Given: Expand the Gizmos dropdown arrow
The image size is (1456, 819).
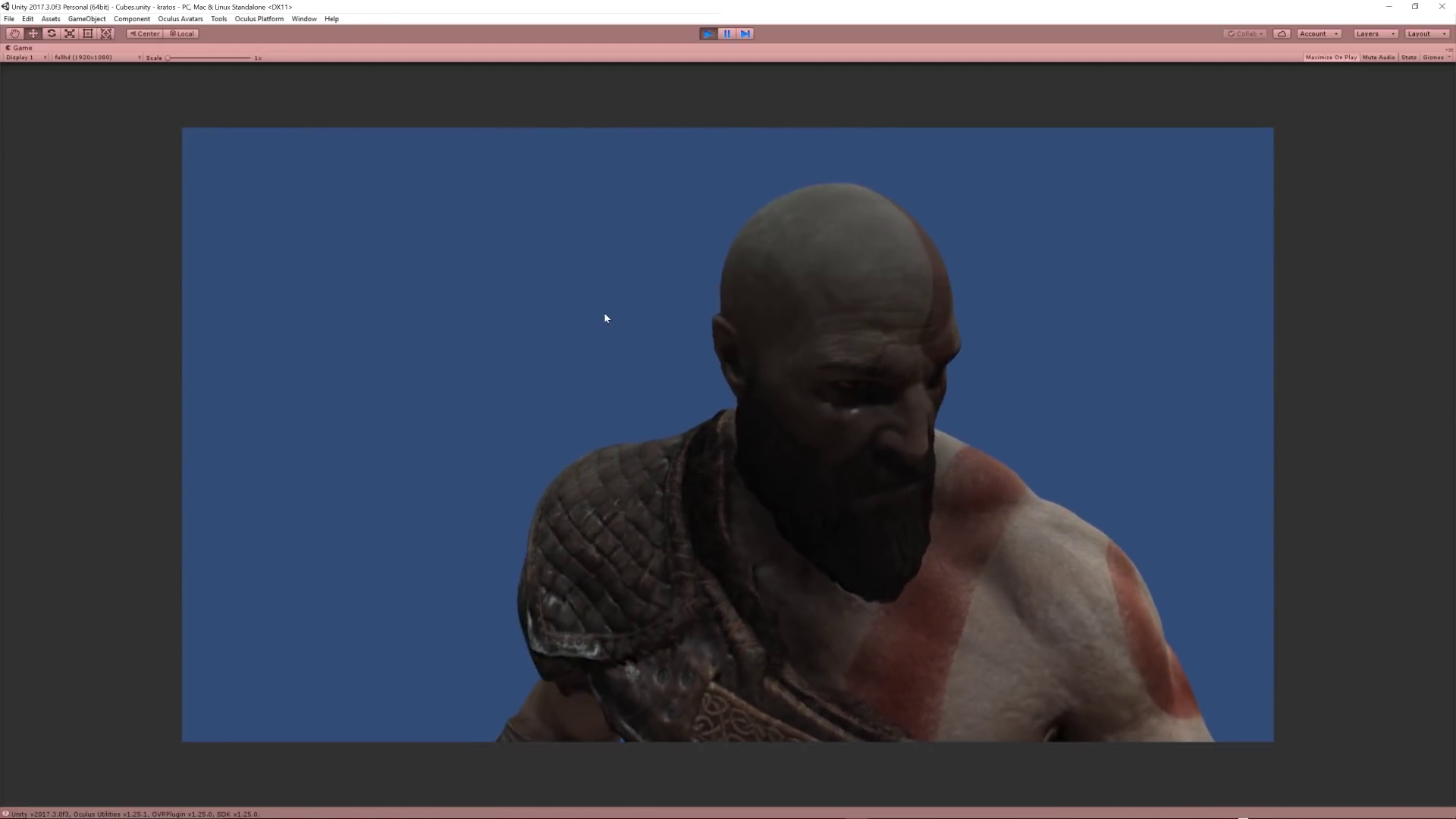Looking at the screenshot, I should coord(1449,58).
